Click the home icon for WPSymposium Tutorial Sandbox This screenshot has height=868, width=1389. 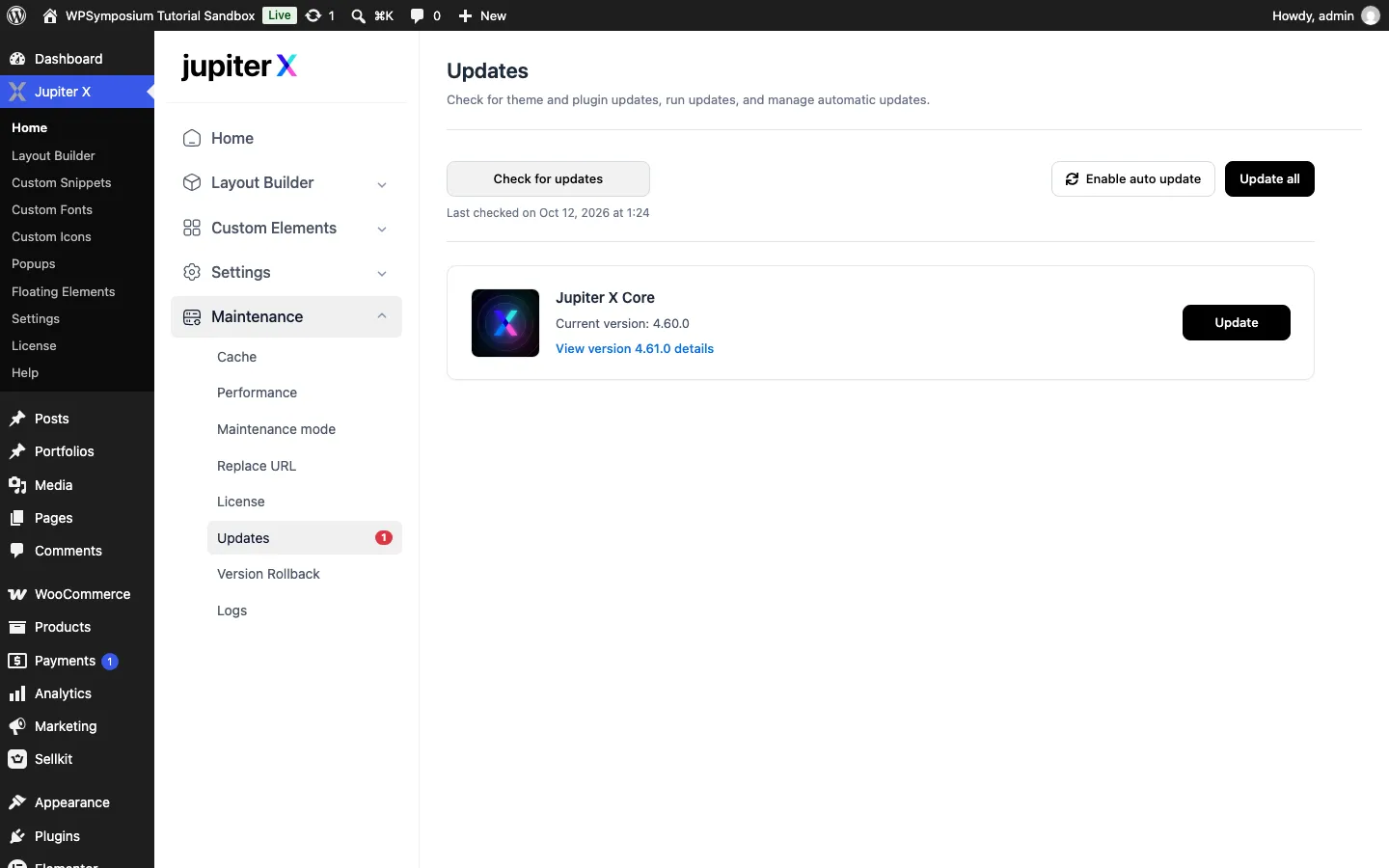pos(50,15)
